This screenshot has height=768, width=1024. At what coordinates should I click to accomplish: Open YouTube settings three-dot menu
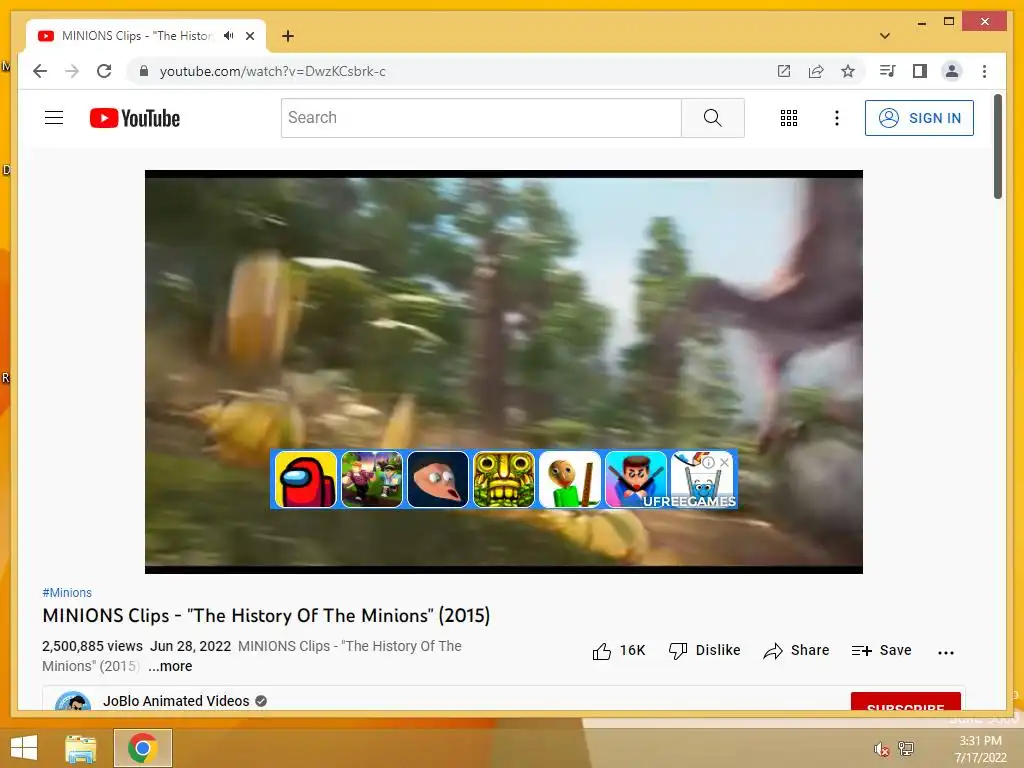[837, 118]
